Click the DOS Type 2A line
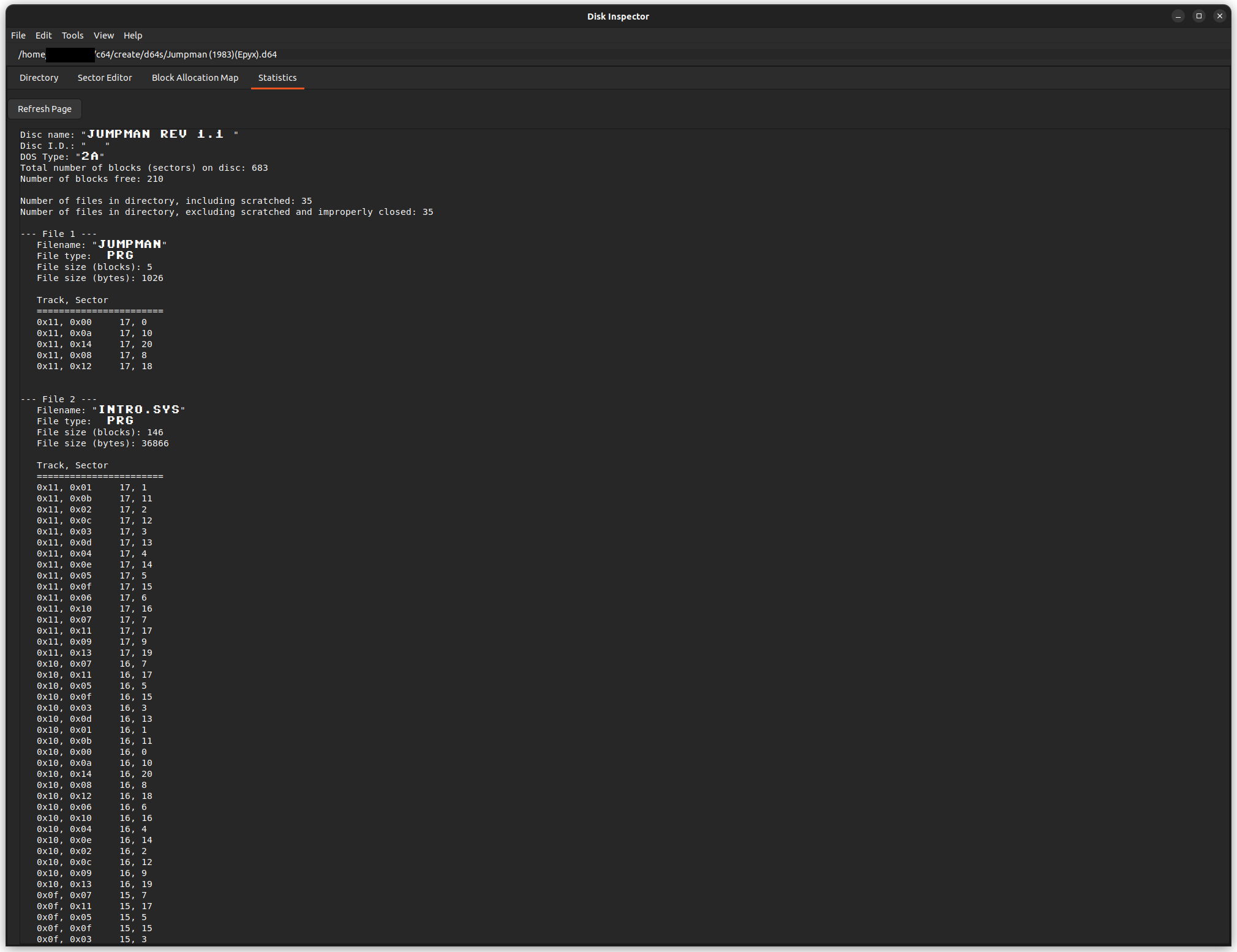This screenshot has height=952, width=1237. 62,157
